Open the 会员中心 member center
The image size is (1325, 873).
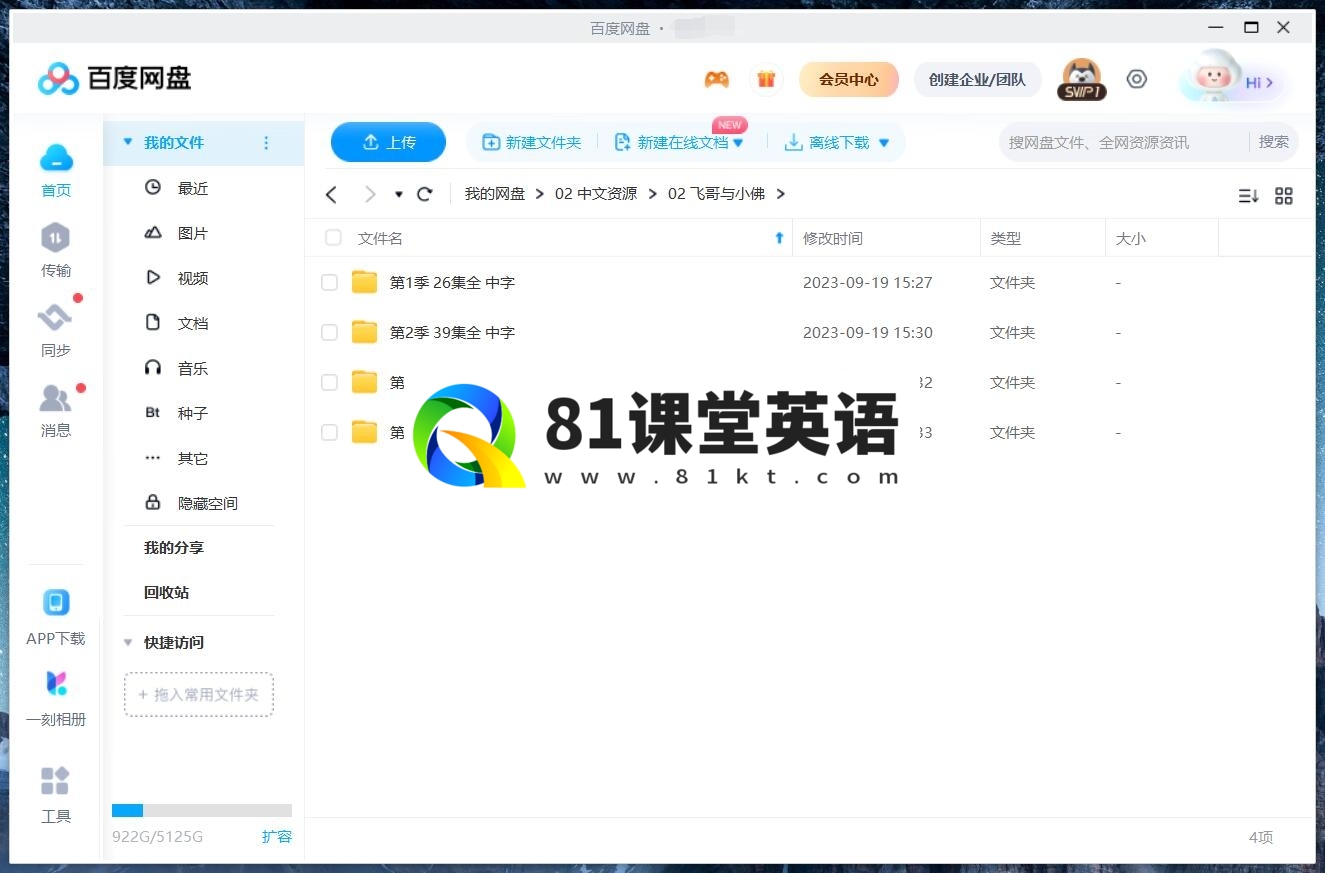[849, 80]
